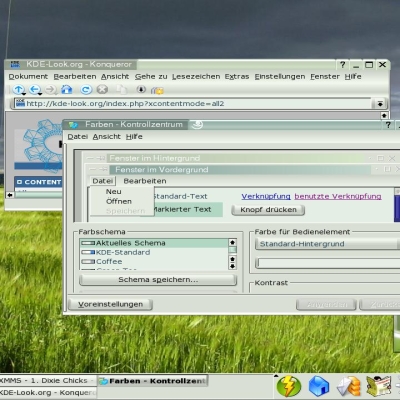This screenshot has width=400, height=400.
Task: Open Hilfe menu in Konqueror
Action: [353, 77]
